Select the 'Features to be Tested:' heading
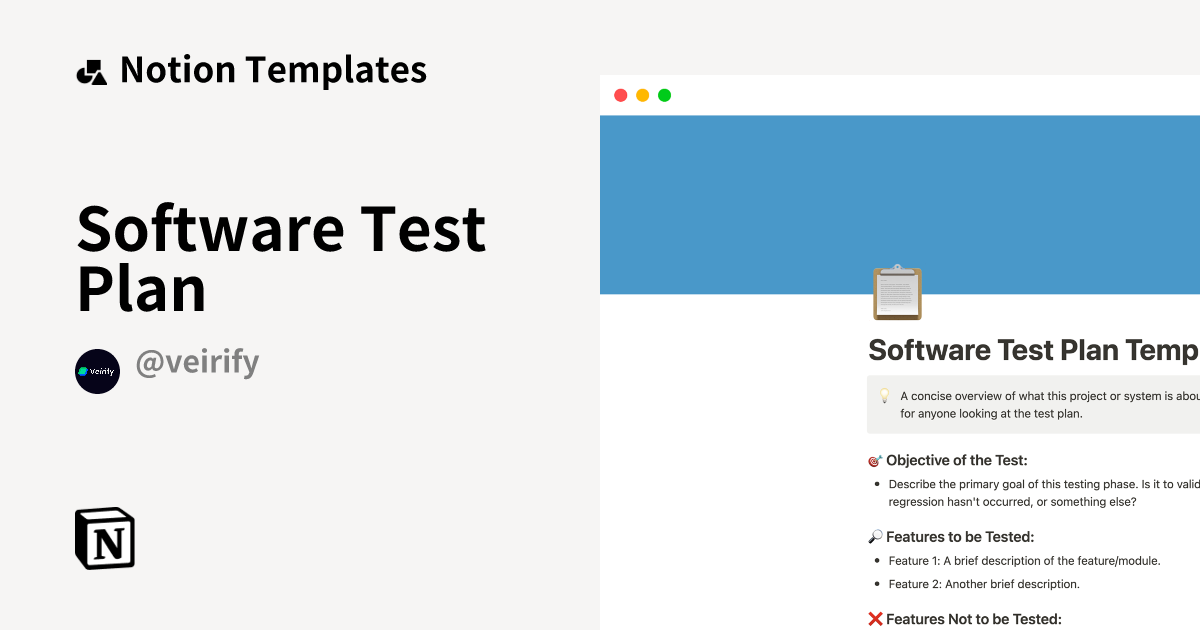The image size is (1200, 630). click(960, 537)
